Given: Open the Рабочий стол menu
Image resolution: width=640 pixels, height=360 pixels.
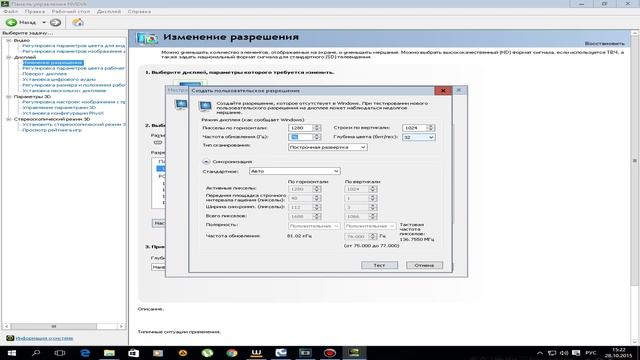Looking at the screenshot, I should click(71, 11).
